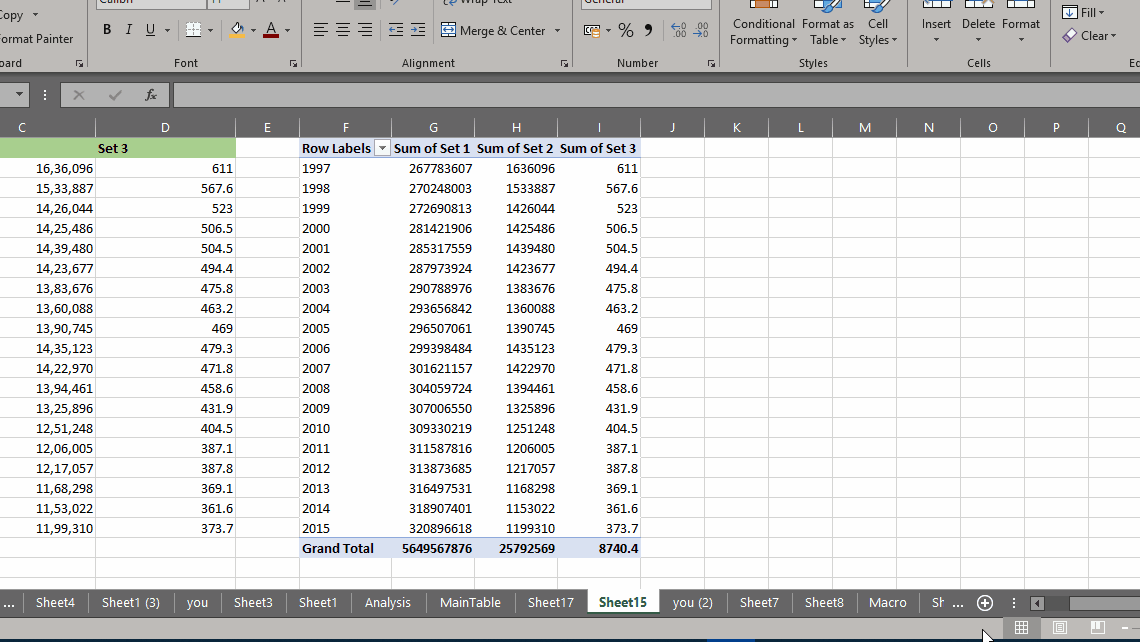
Task: Select the Sum of Set 1 header cell
Action: click(433, 148)
